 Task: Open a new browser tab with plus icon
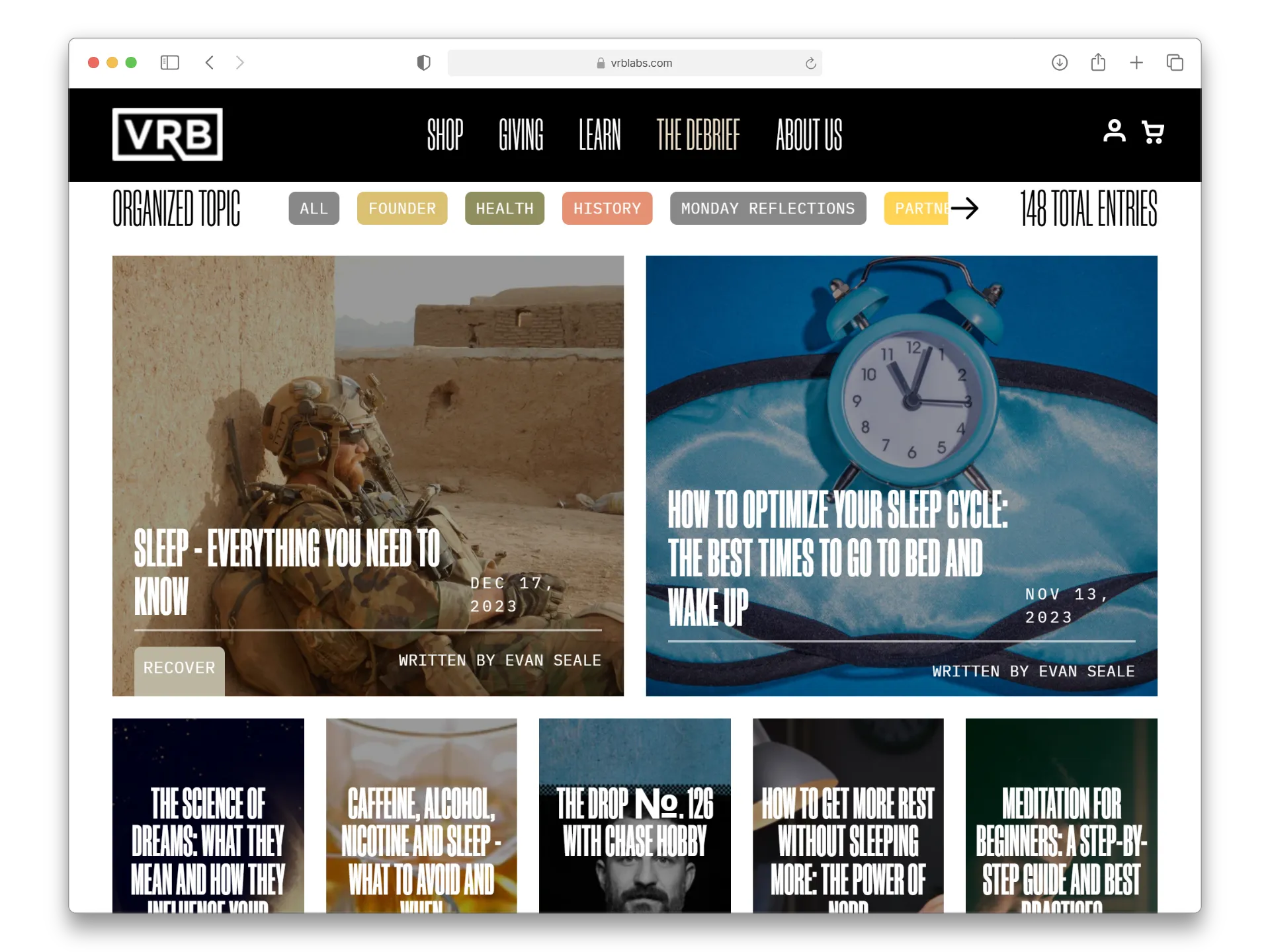(x=1136, y=62)
